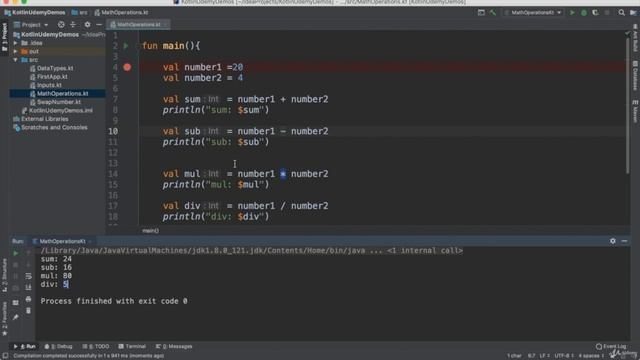Open the Project view selector dropdown
Viewport: 640px width, 360px height.
[x=31, y=25]
